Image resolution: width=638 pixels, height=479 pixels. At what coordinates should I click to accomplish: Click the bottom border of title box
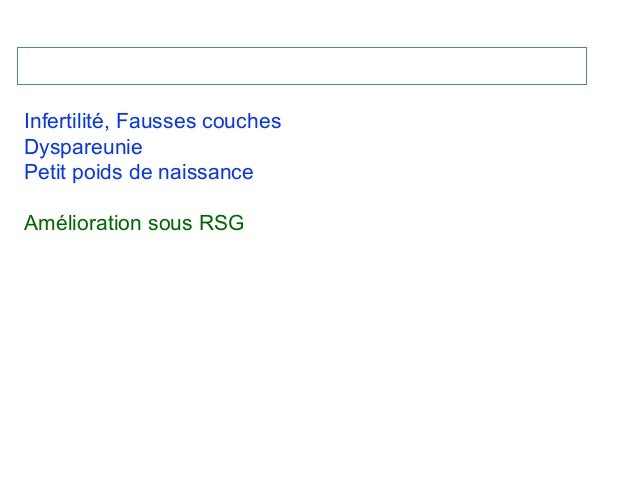click(300, 85)
